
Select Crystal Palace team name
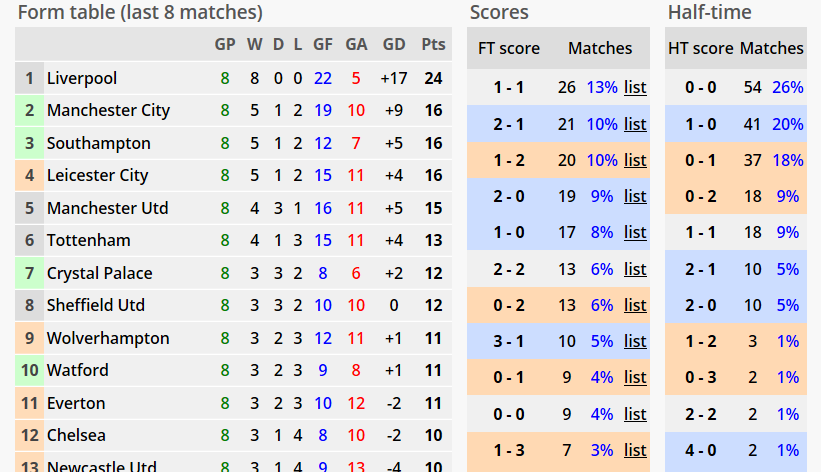click(x=99, y=273)
